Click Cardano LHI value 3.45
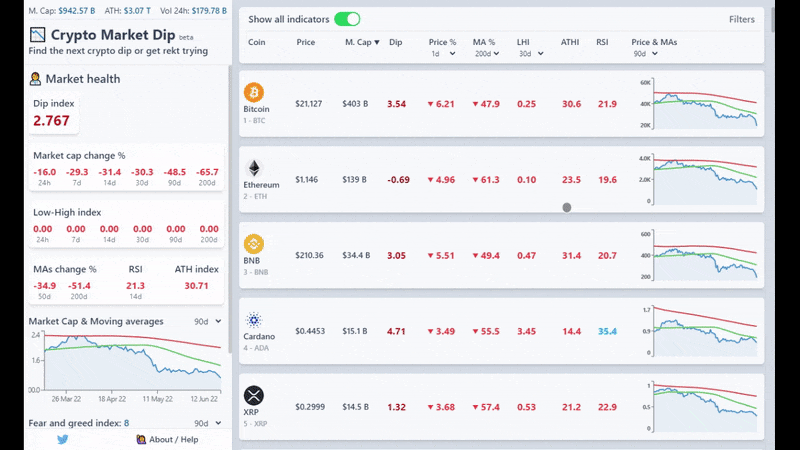800x450 pixels. (x=527, y=331)
